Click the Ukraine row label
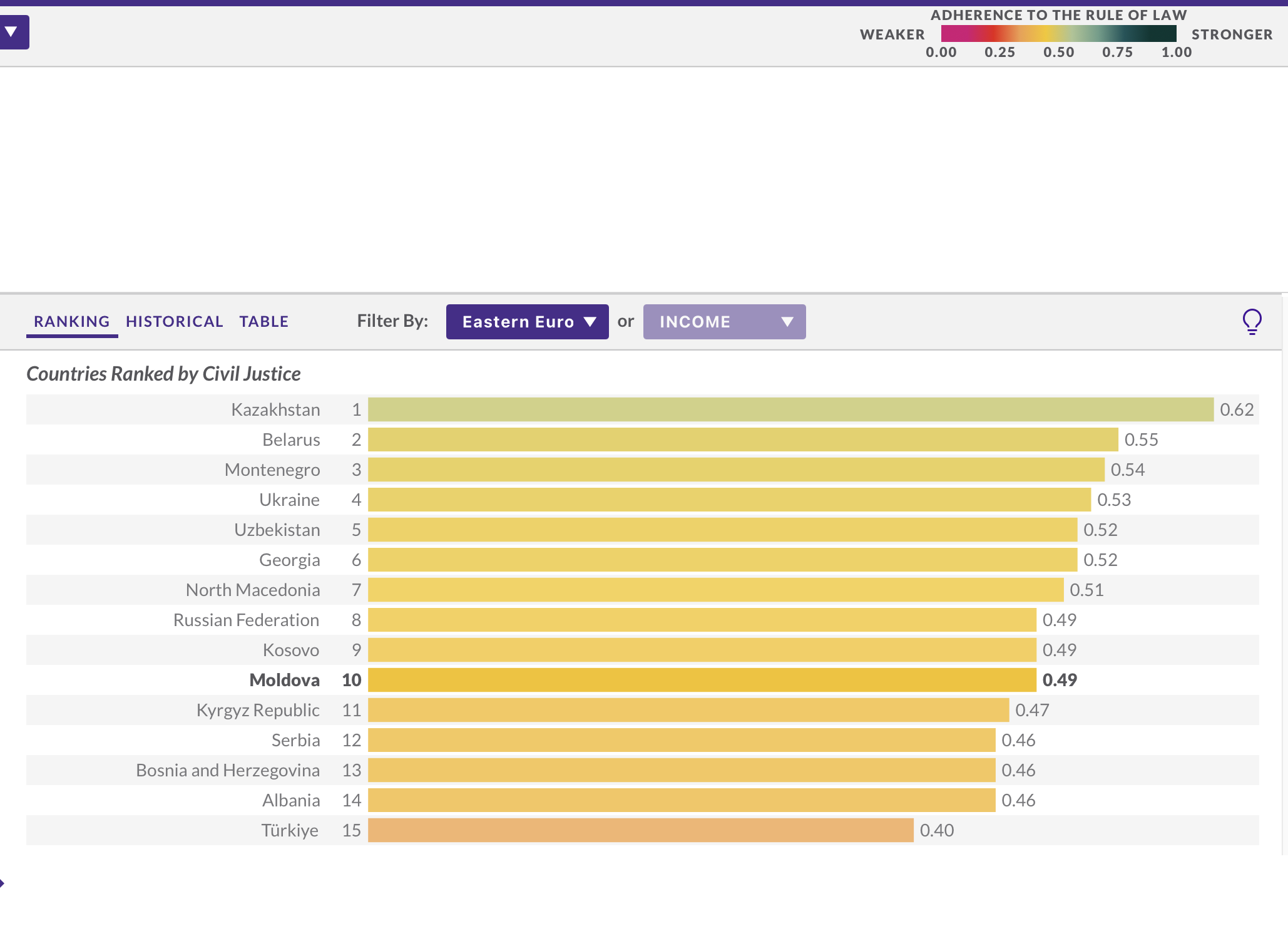The width and height of the screenshot is (1288, 931). click(289, 500)
